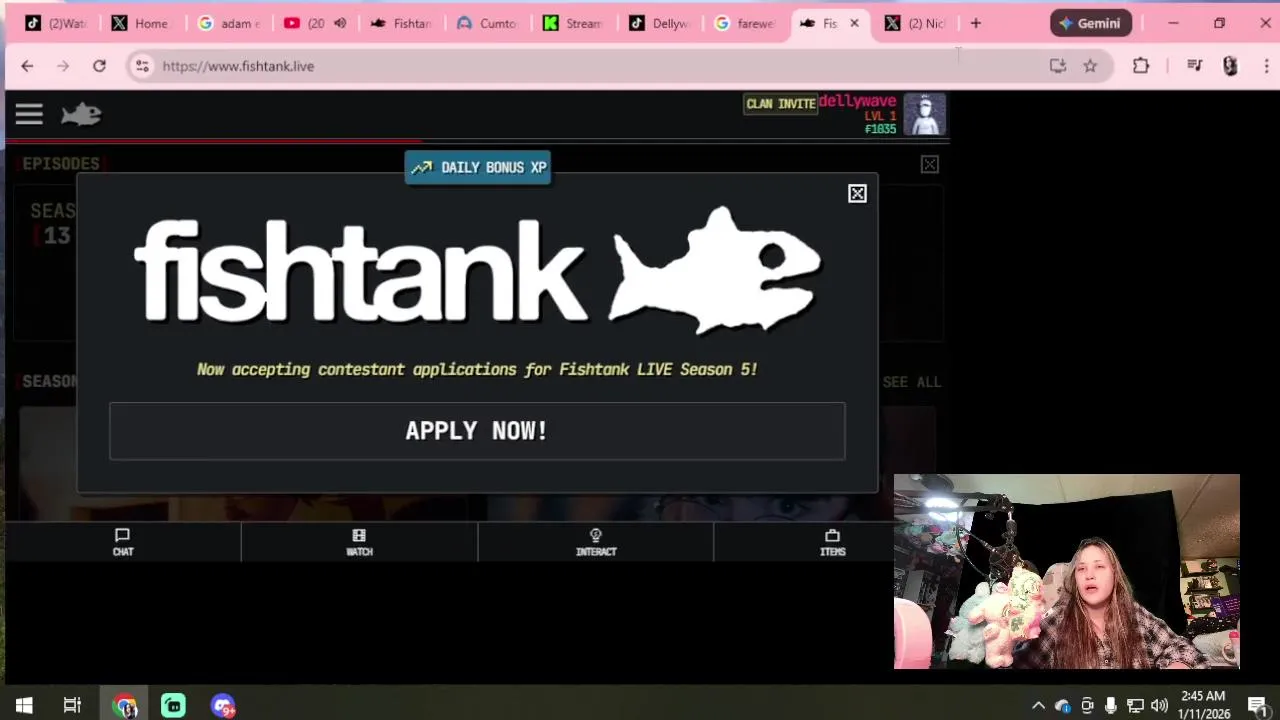The height and width of the screenshot is (720, 1280).
Task: Switch to the X (2) Nic tab
Action: 915,23
